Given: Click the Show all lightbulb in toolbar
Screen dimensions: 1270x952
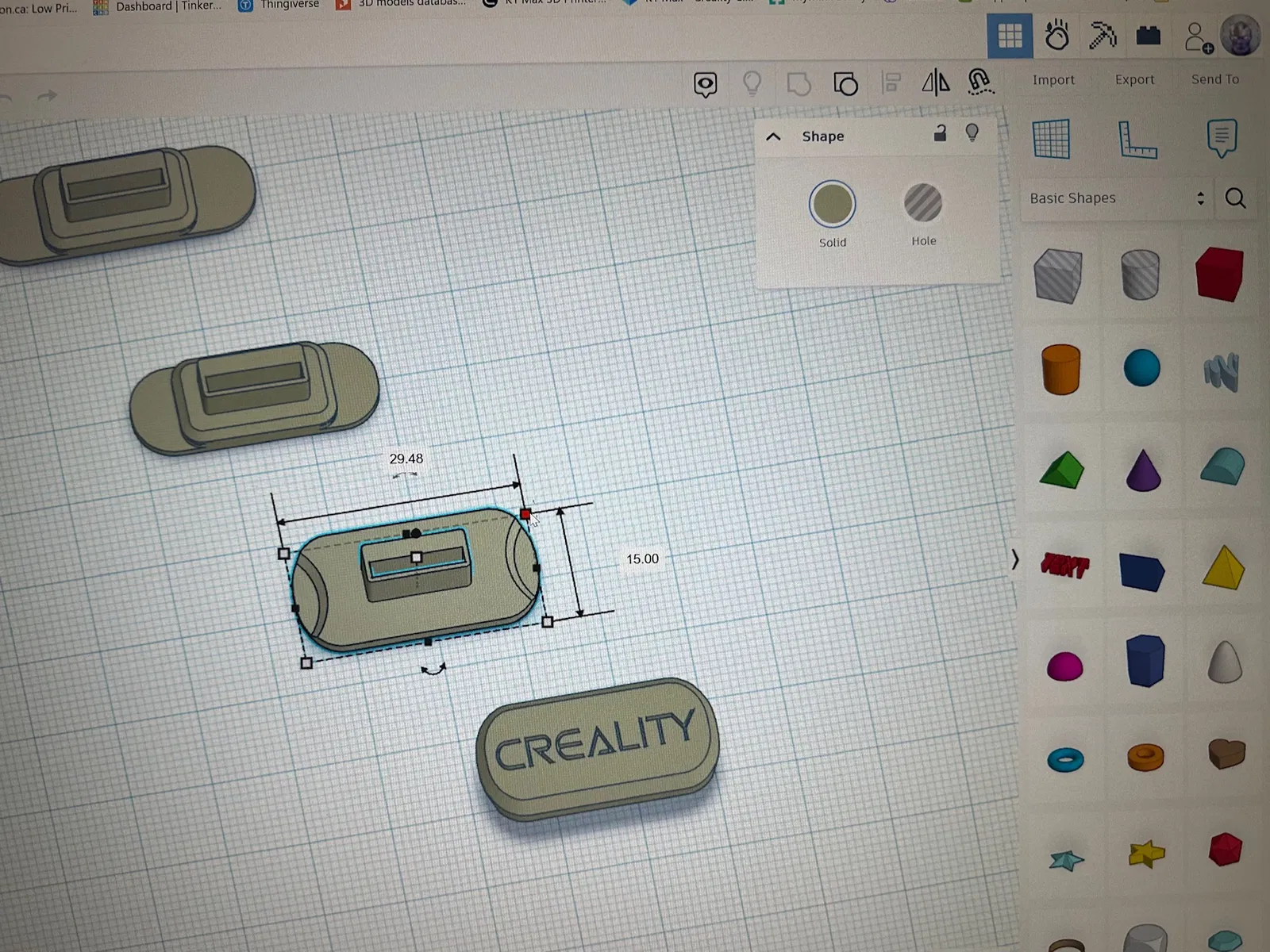Looking at the screenshot, I should pyautogui.click(x=752, y=83).
